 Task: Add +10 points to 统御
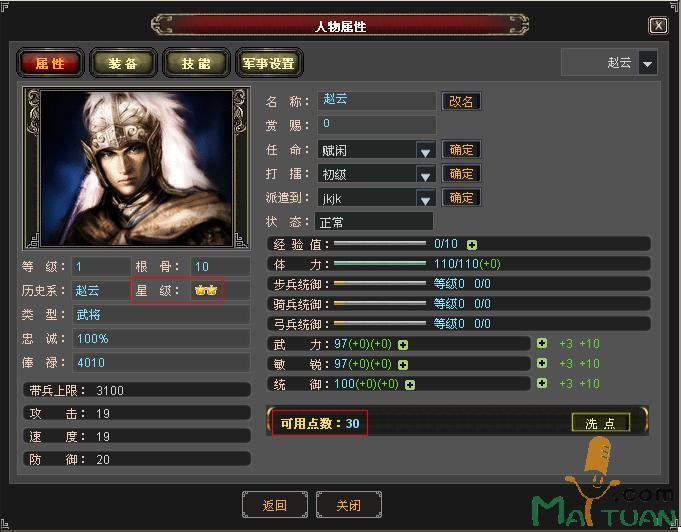pyautogui.click(x=589, y=384)
